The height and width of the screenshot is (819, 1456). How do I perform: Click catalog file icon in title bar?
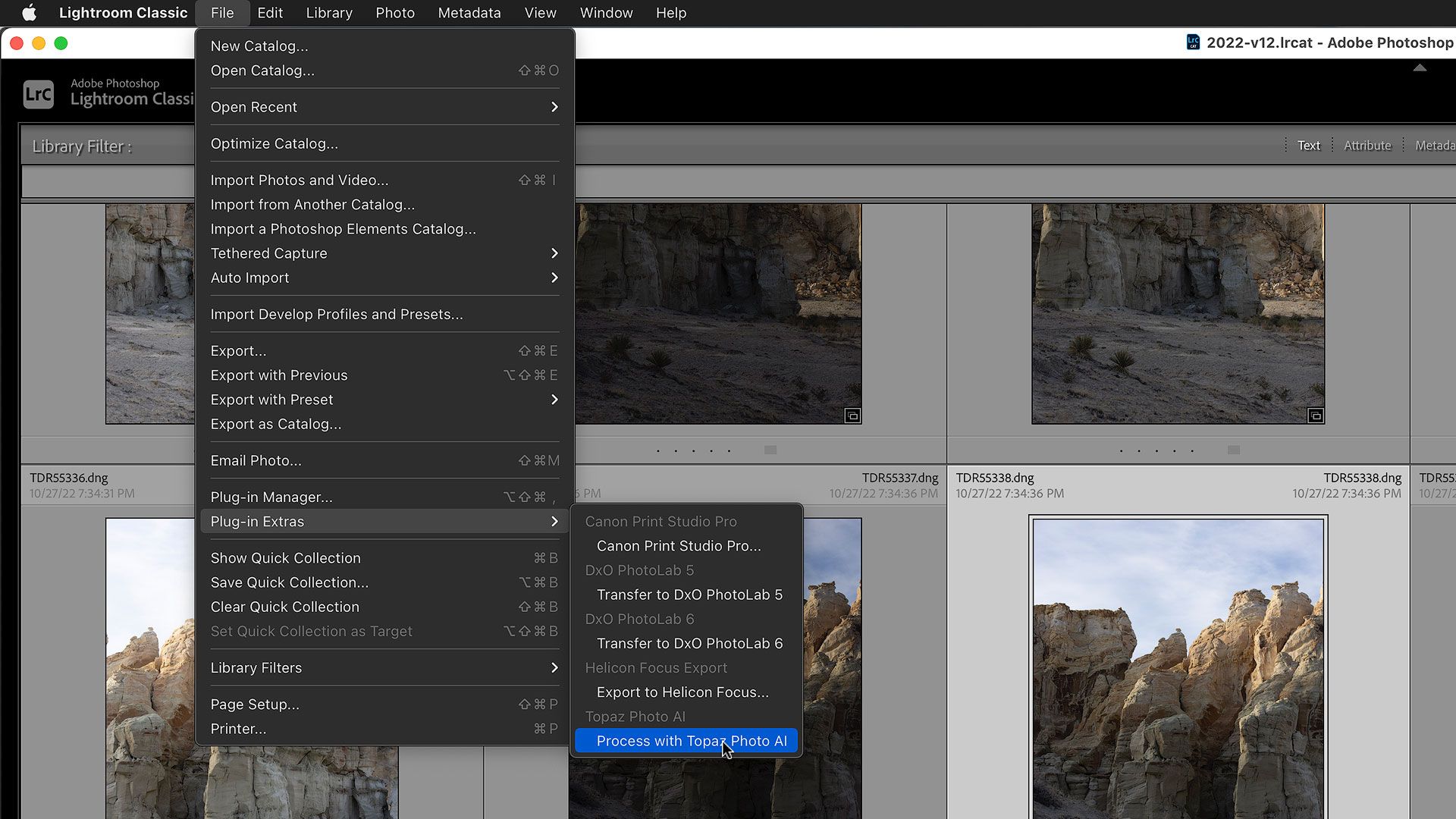pyautogui.click(x=1193, y=42)
